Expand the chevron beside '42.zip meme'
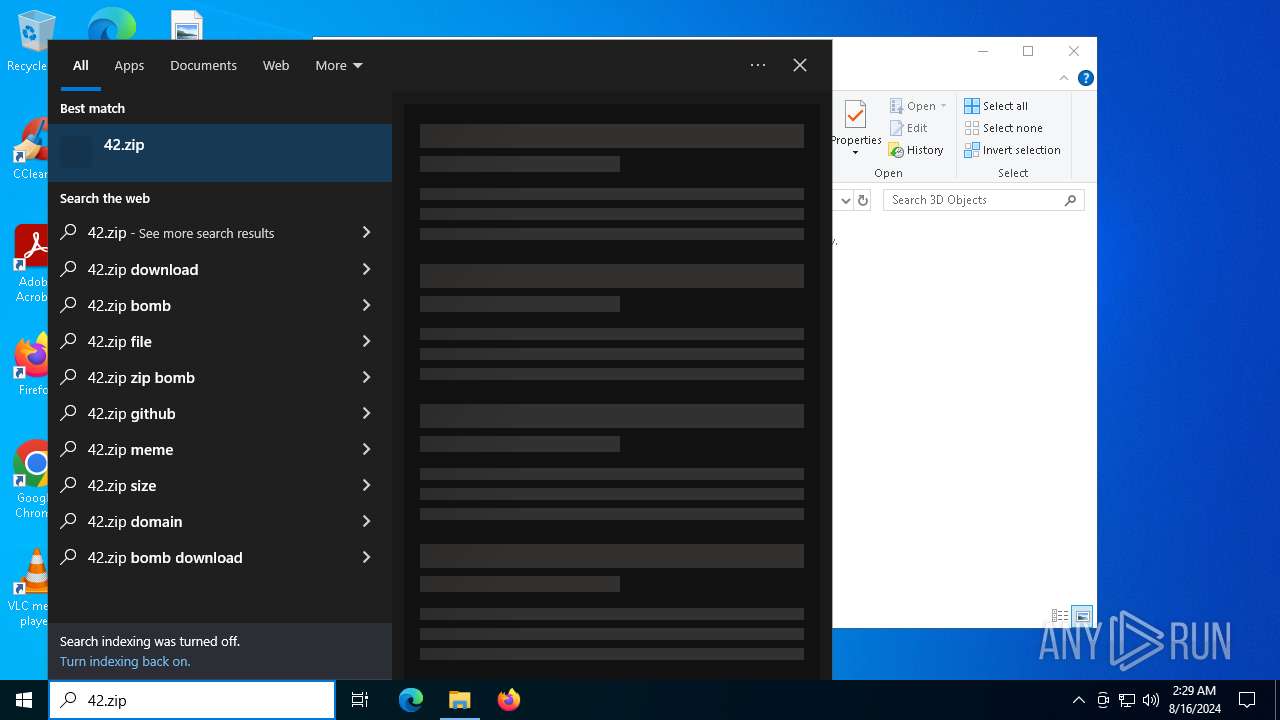This screenshot has width=1280, height=720. [x=366, y=449]
